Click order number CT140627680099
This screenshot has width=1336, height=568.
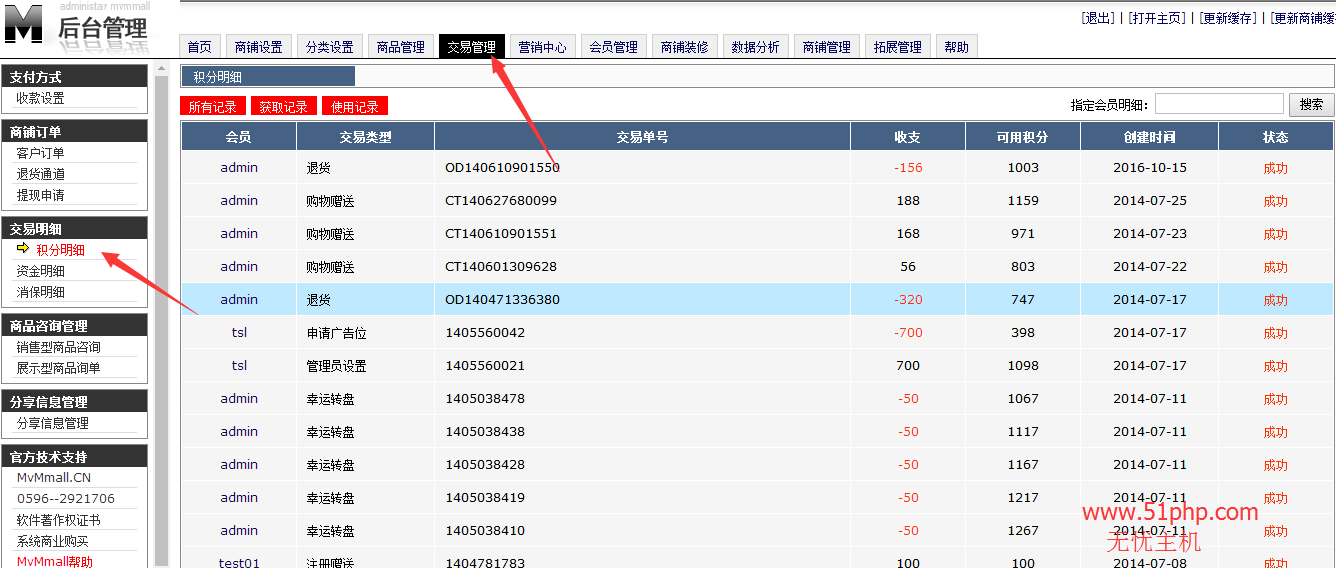click(x=501, y=201)
